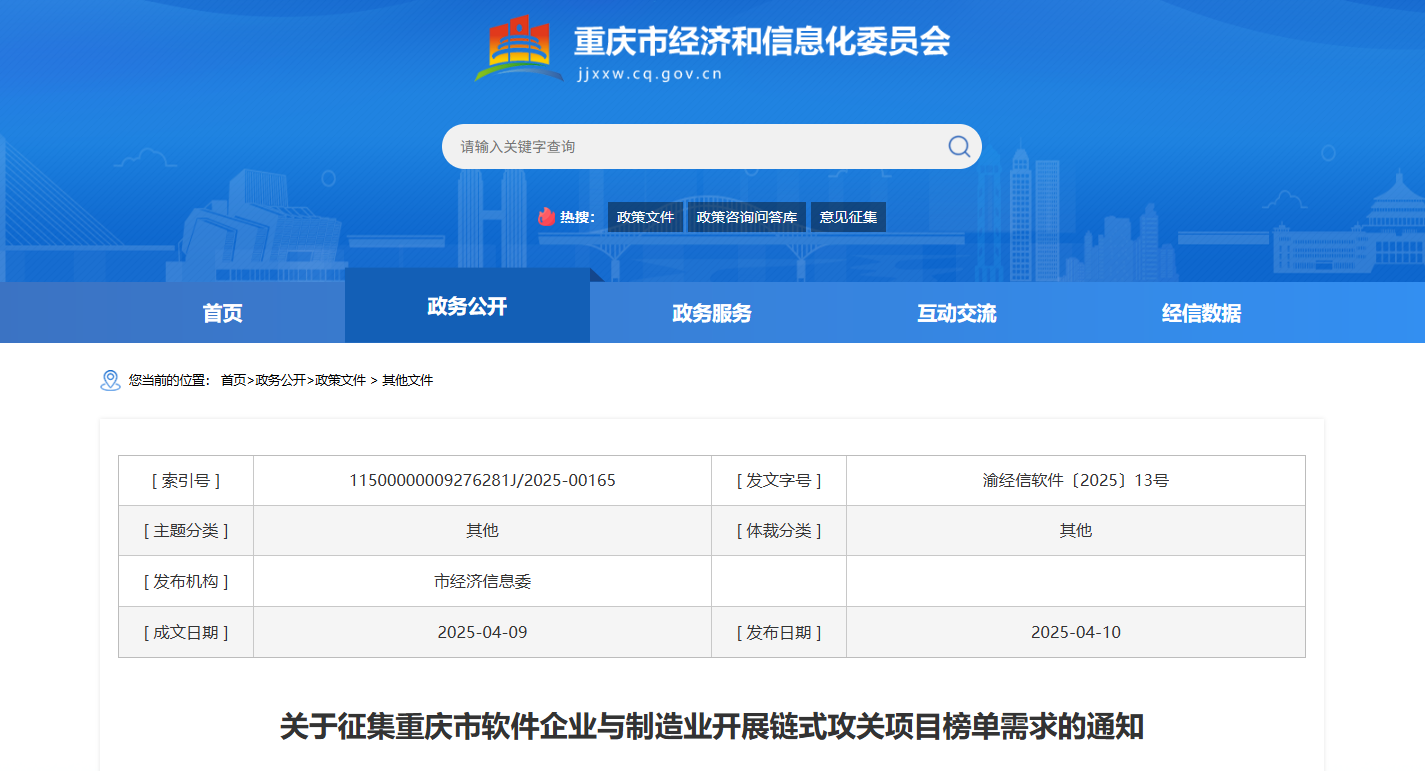Click the flame hot-search icon

[546, 217]
